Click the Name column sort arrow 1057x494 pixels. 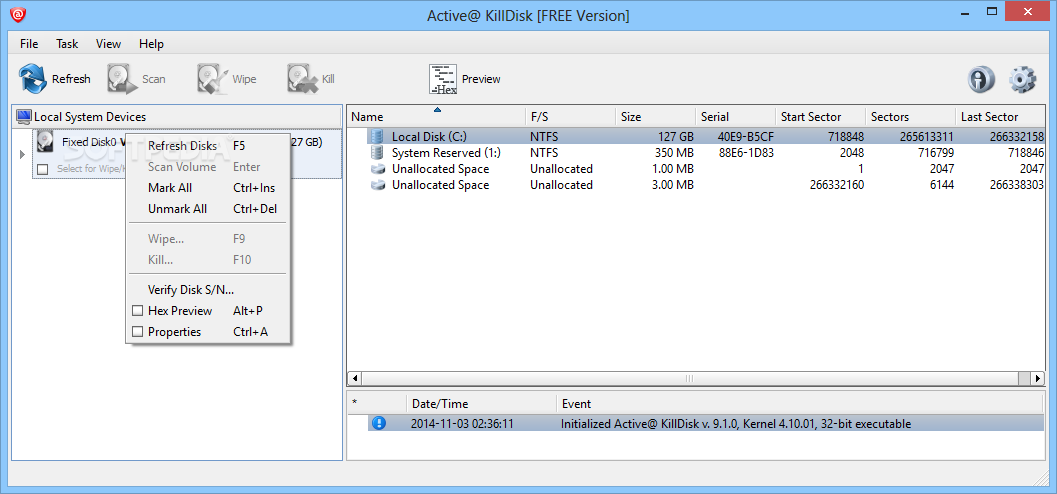pos(437,109)
